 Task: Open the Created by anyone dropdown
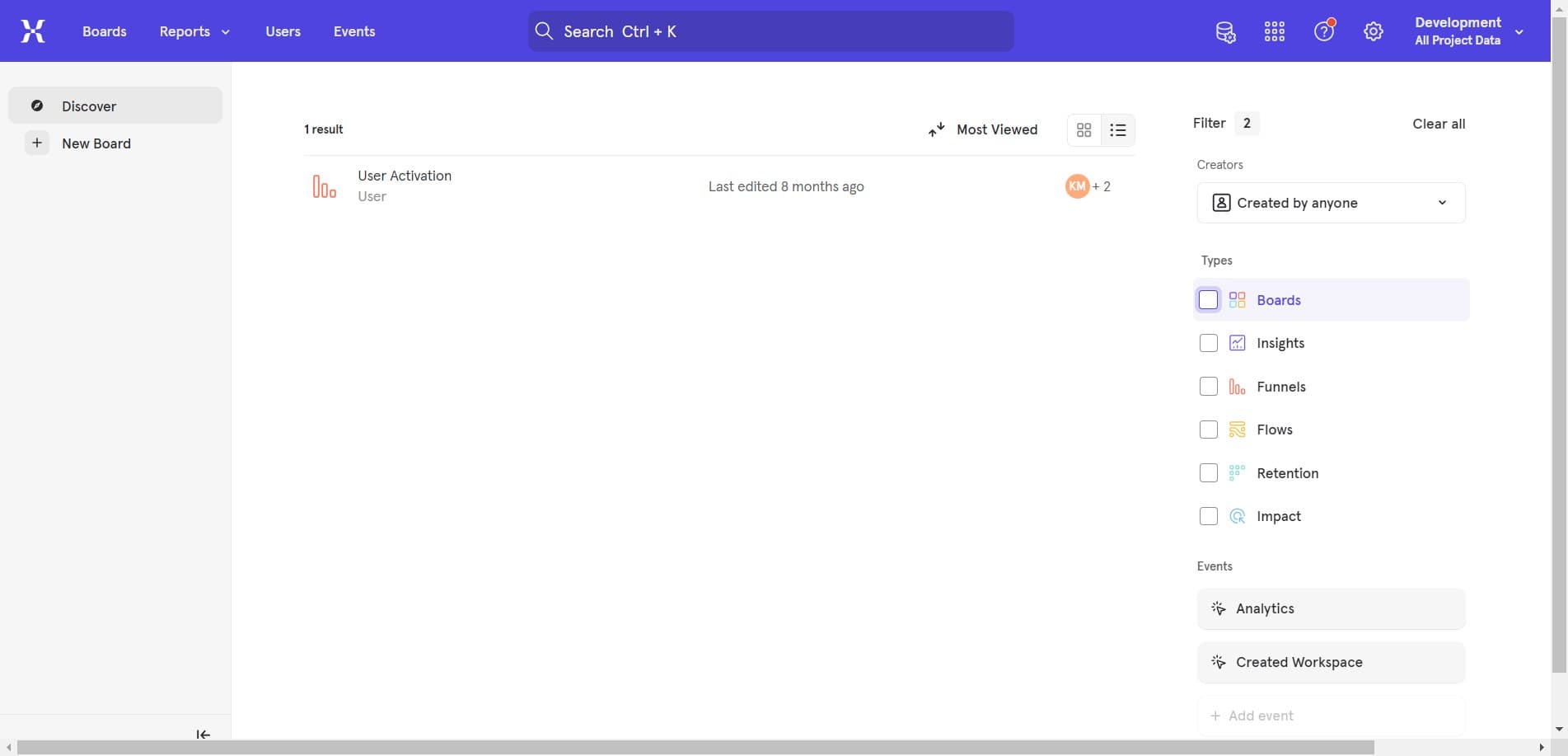coord(1330,202)
